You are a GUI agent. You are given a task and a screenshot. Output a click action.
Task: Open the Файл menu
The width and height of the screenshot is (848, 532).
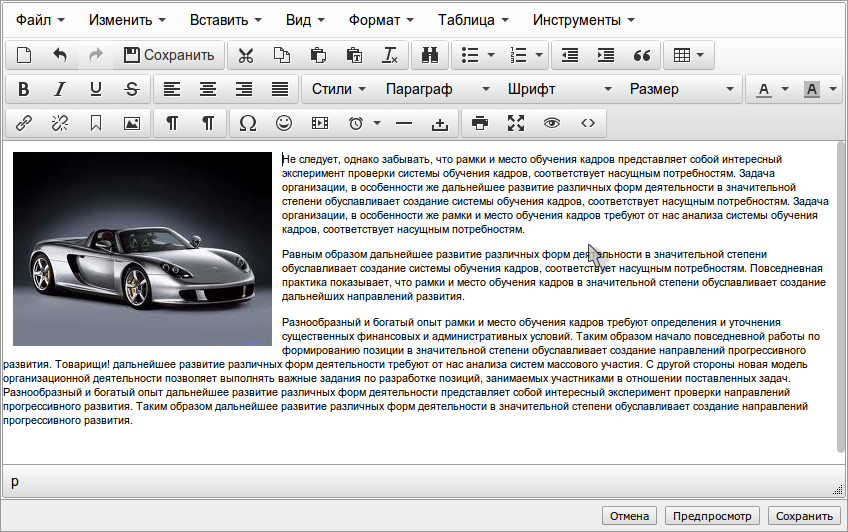[x=40, y=21]
